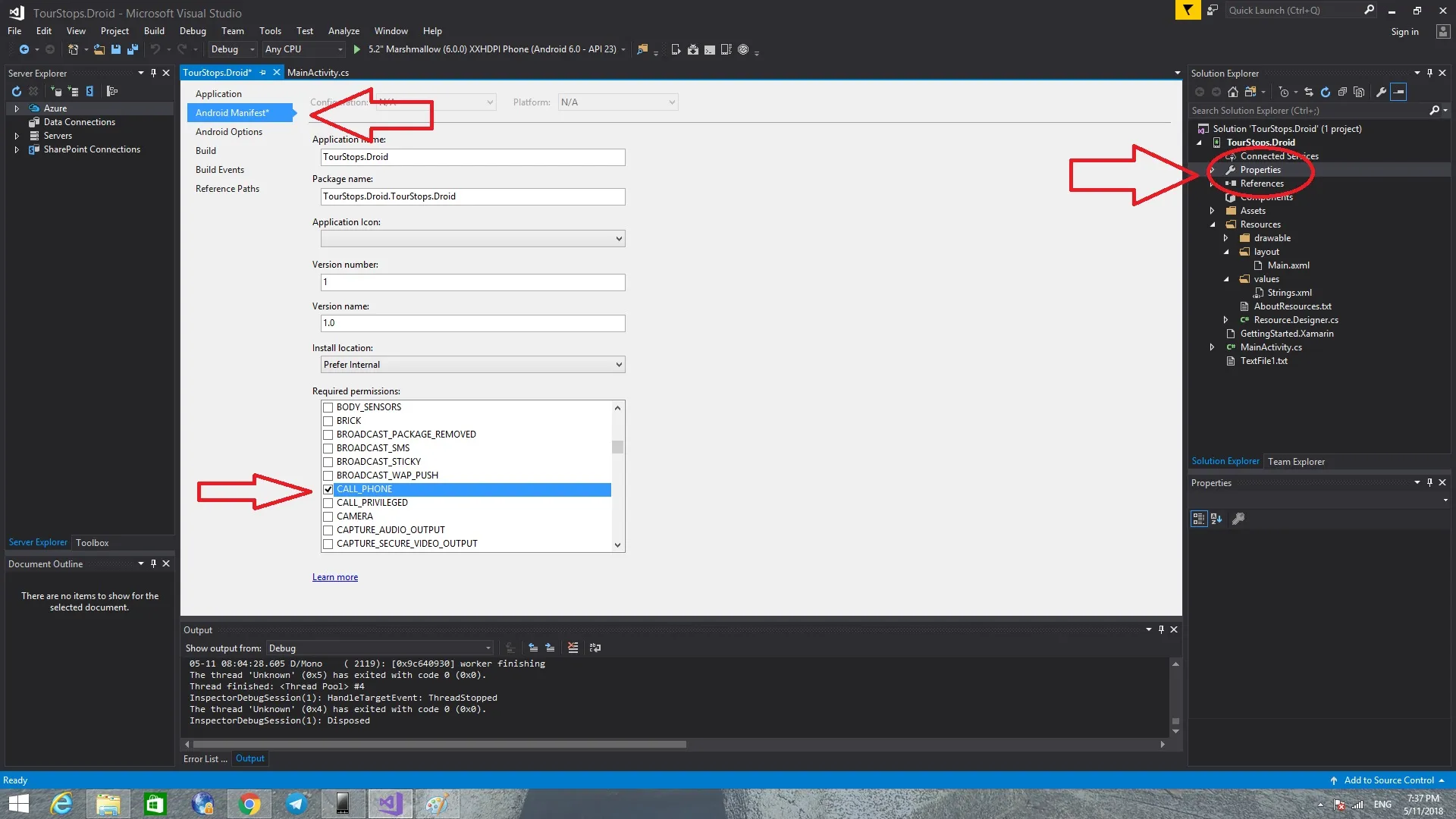Uncheck the CALL_PHONE permission checkbox
The width and height of the screenshot is (1456, 819).
(x=328, y=489)
